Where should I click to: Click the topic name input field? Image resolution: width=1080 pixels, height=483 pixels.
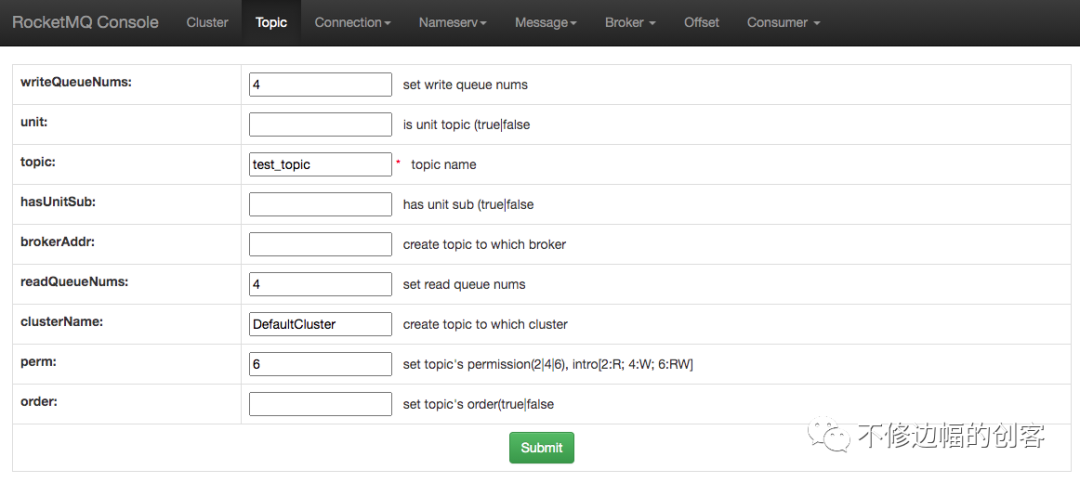(320, 165)
